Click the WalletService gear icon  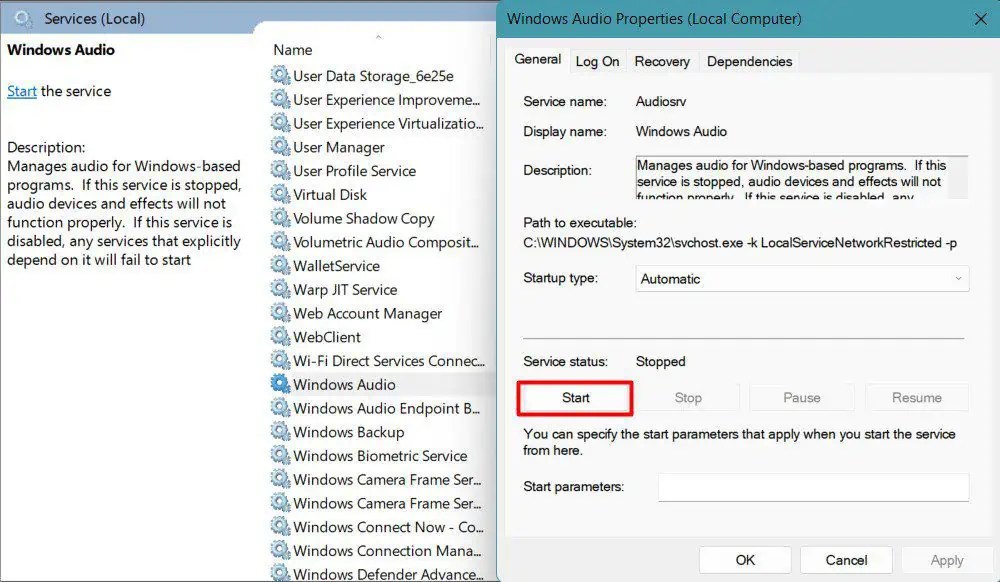(276, 265)
